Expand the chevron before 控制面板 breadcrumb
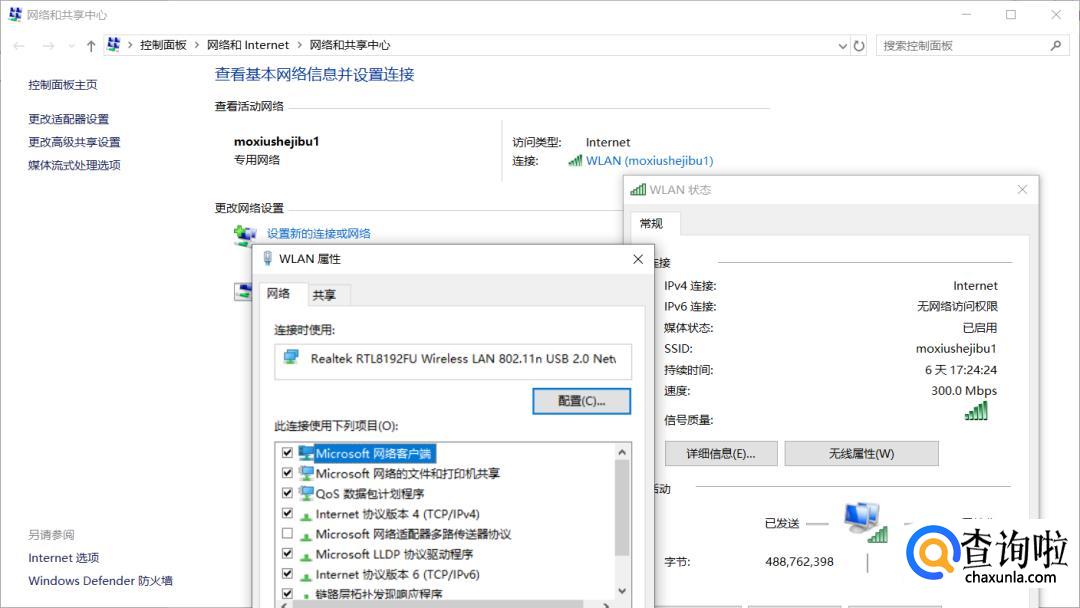Viewport: 1080px width, 608px height. 130,45
